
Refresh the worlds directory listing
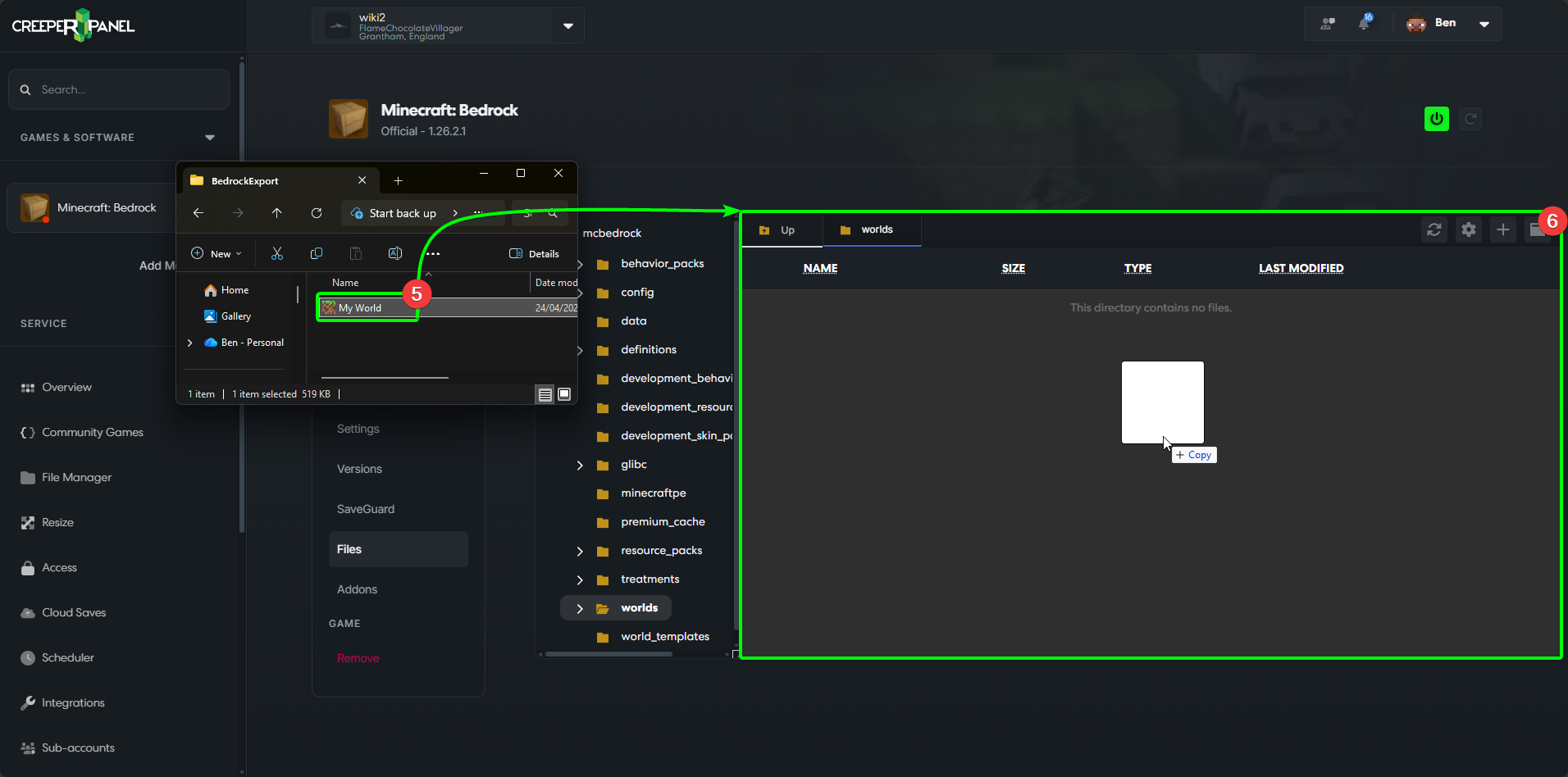click(x=1434, y=230)
